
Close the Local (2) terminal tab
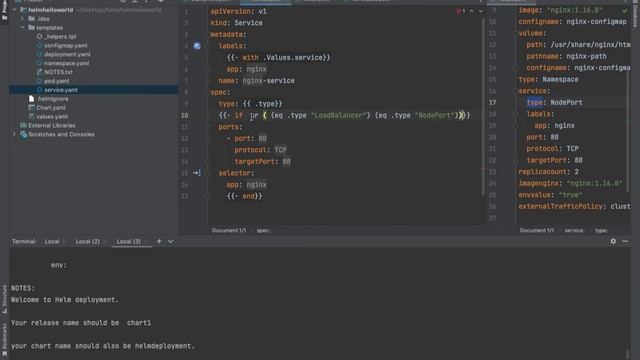[105, 242]
